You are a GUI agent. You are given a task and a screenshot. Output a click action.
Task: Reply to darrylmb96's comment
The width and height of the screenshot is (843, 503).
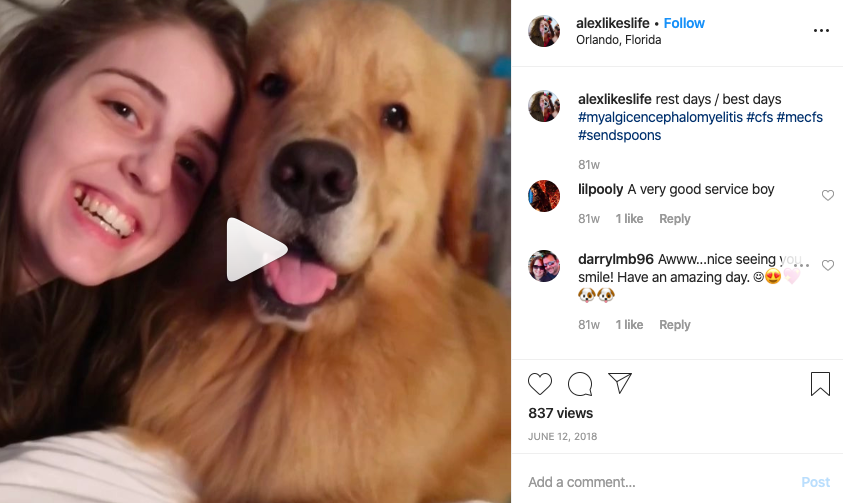coord(675,325)
